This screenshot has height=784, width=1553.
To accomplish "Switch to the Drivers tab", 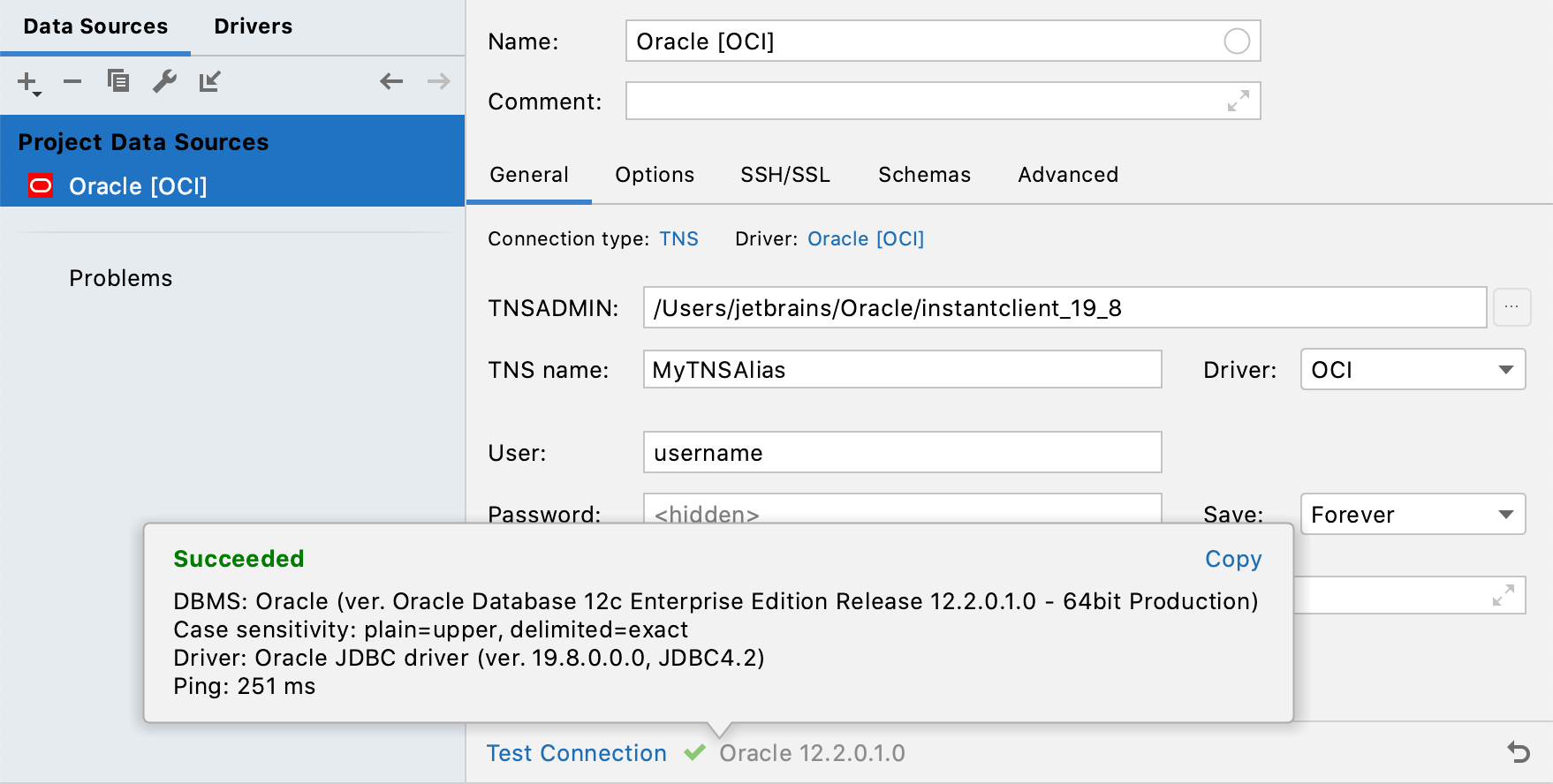I will pyautogui.click(x=253, y=26).
